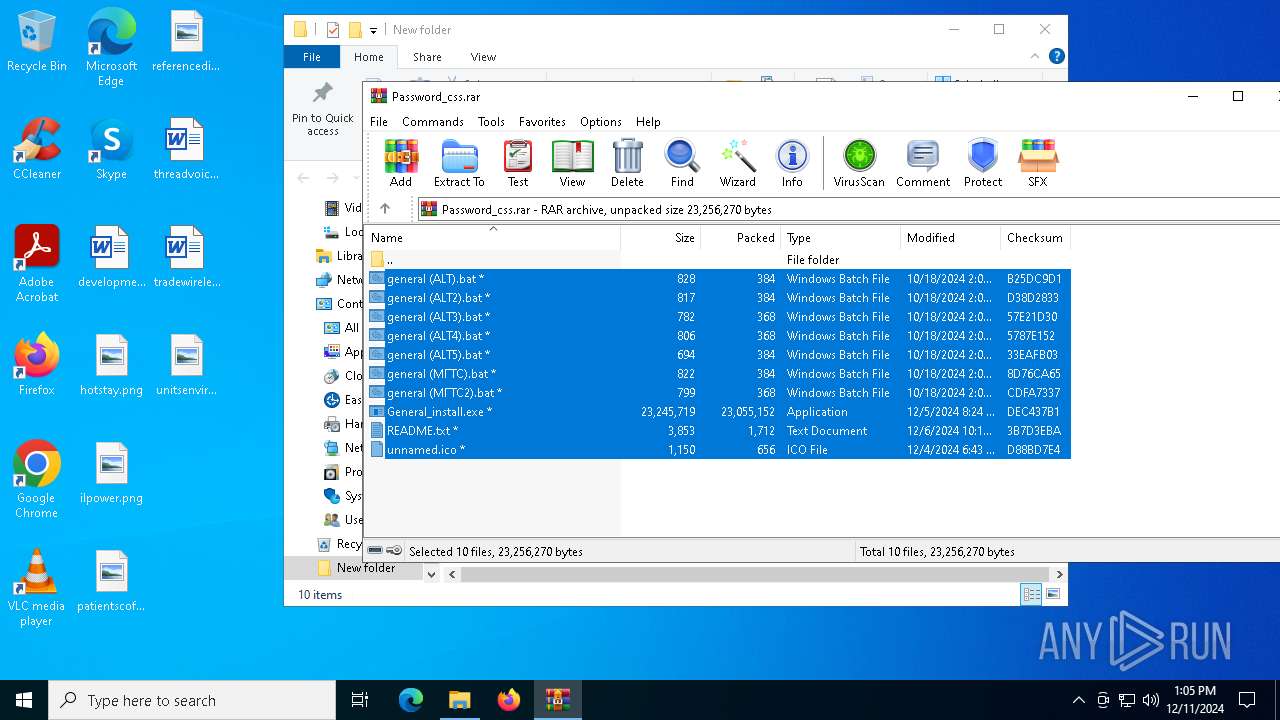The width and height of the screenshot is (1280, 720).
Task: Switch Explorer to large icons view
Action: pyautogui.click(x=1052, y=595)
